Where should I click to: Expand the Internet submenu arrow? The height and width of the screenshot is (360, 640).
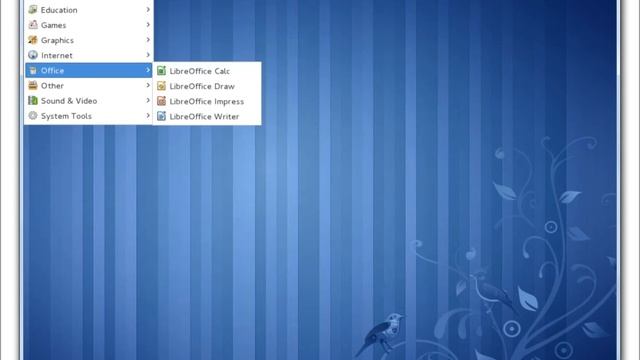coord(148,55)
